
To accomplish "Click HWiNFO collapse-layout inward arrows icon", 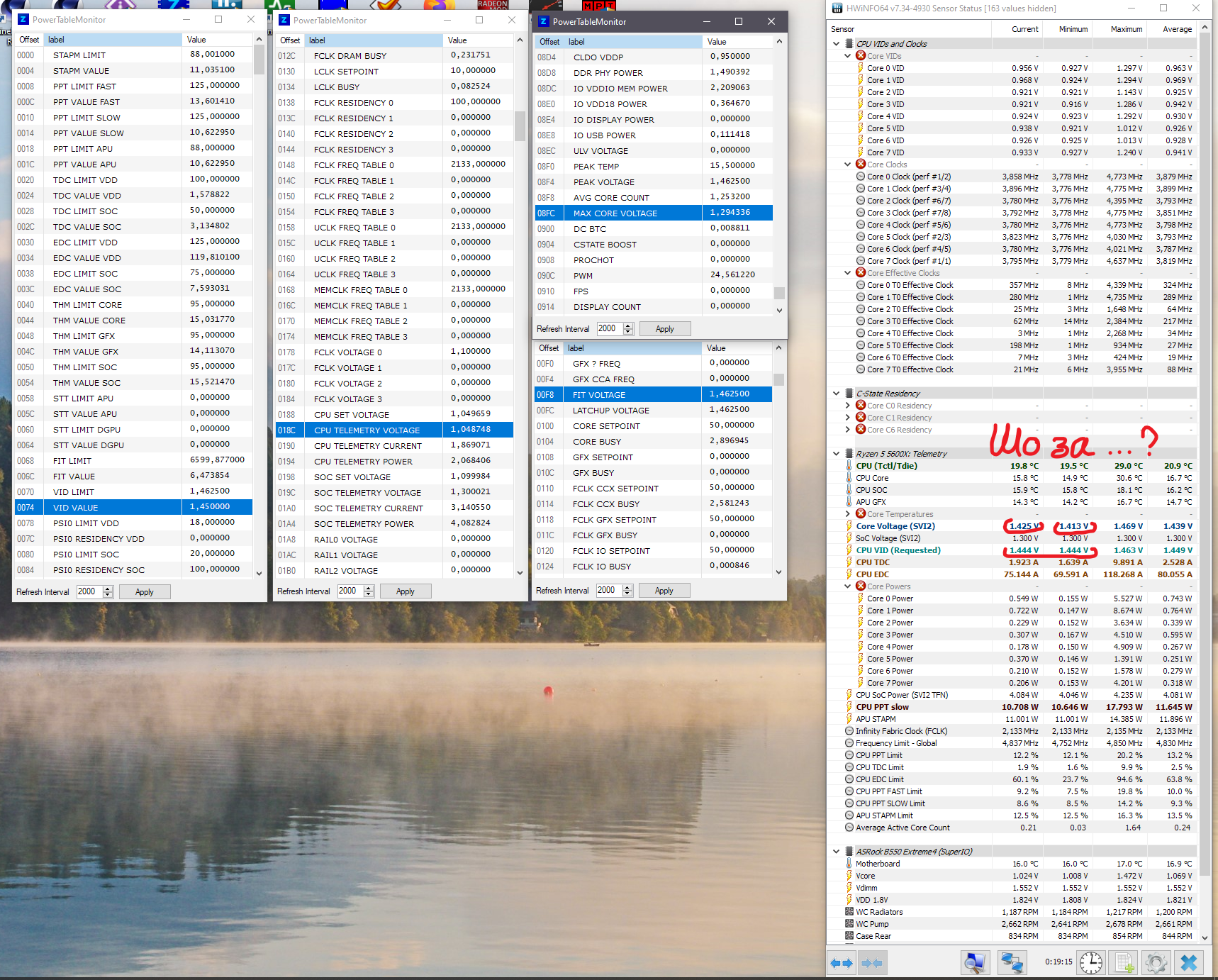I will coord(872,963).
